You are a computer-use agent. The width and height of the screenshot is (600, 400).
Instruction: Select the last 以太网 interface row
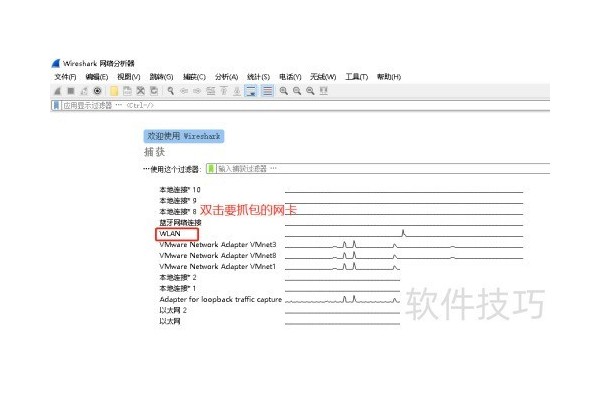tap(170, 321)
